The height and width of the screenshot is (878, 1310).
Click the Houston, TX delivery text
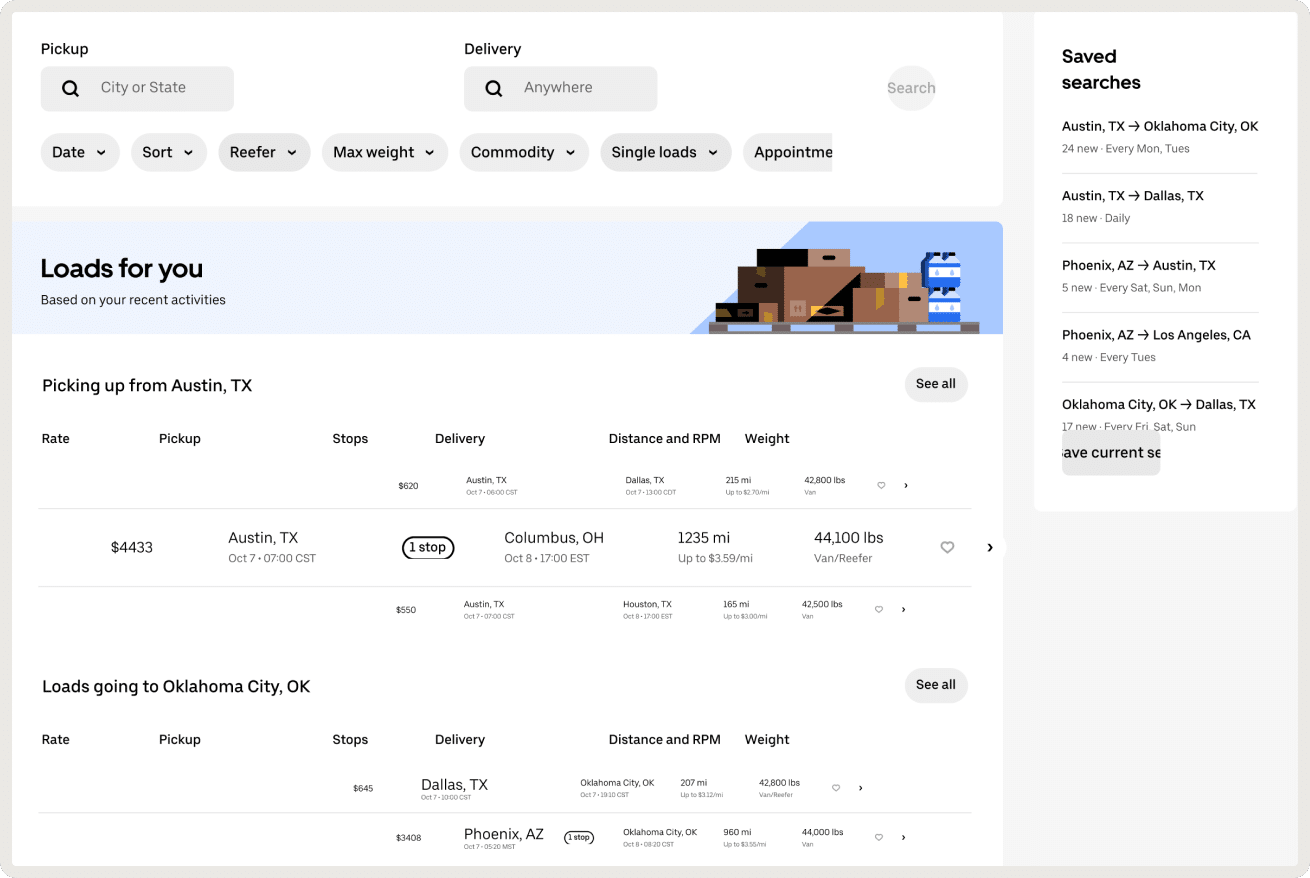click(647, 604)
